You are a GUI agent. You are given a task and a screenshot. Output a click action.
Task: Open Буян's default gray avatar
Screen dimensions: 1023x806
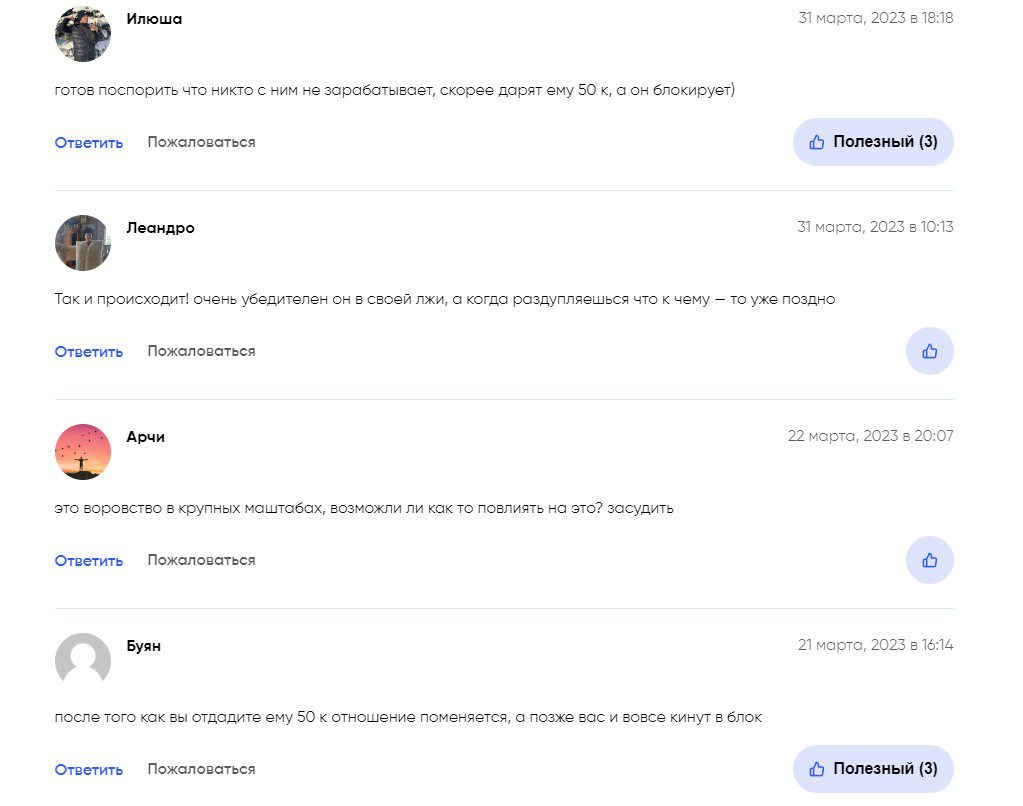(x=83, y=660)
